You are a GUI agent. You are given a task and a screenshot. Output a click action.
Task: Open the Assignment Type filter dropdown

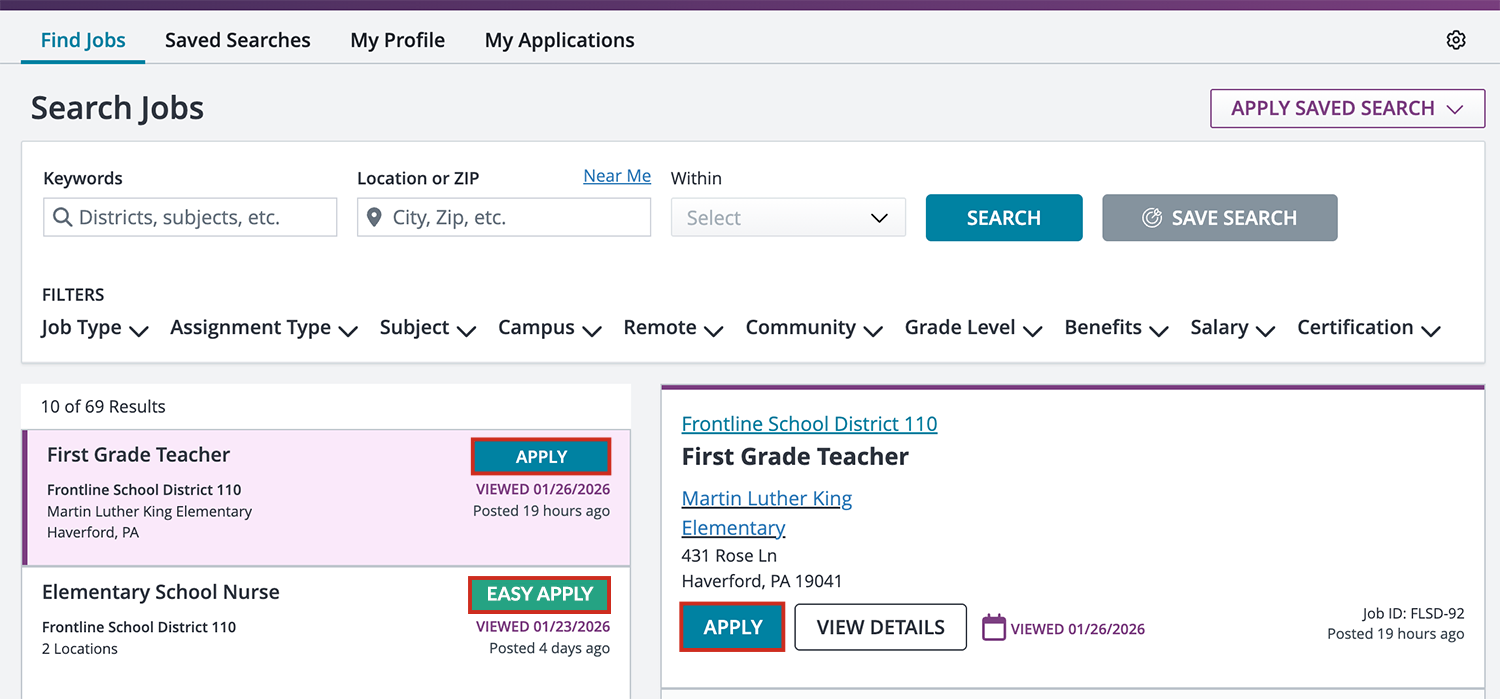(x=264, y=328)
